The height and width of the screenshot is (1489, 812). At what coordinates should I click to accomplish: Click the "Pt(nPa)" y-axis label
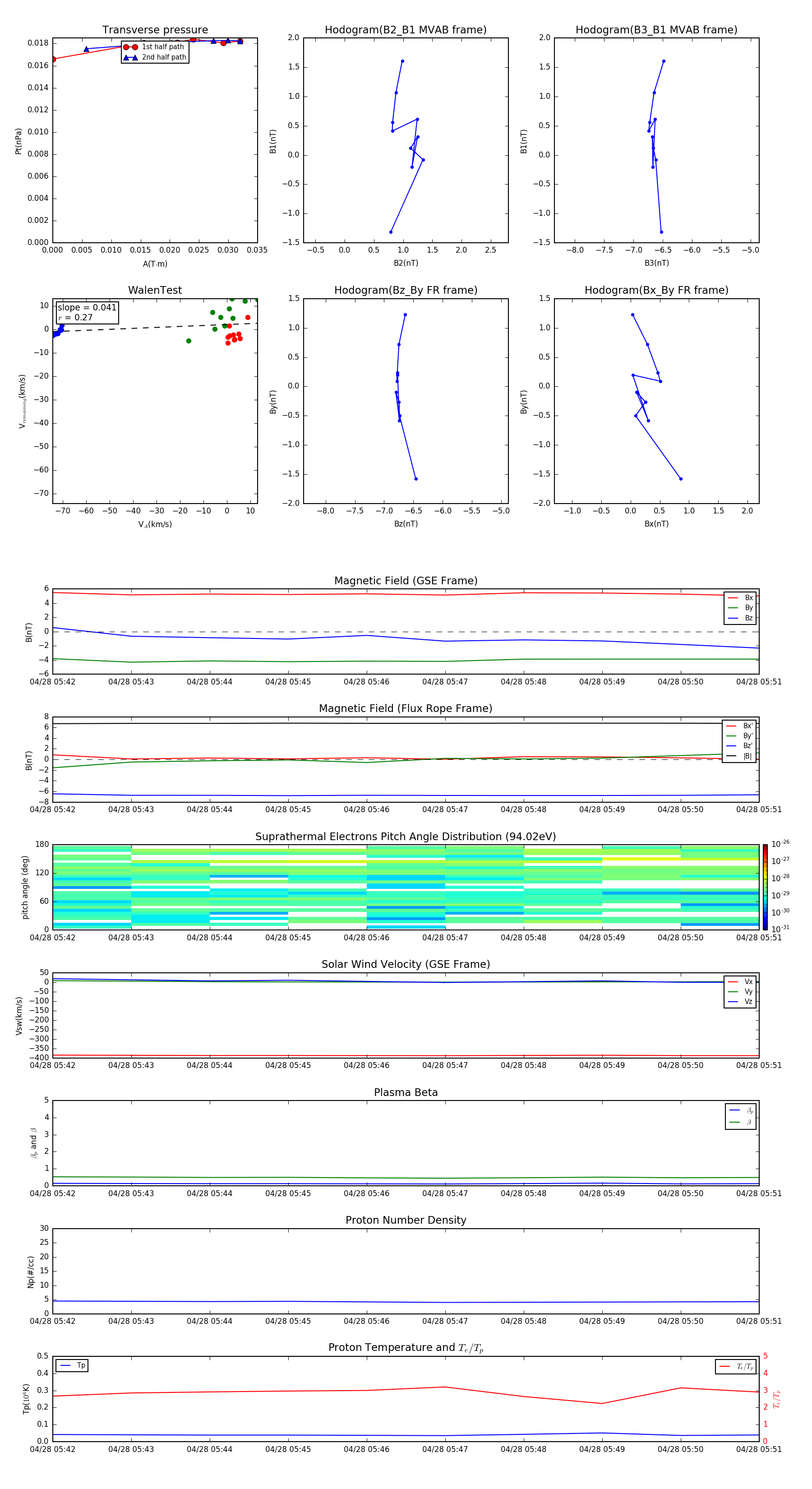[x=18, y=141]
